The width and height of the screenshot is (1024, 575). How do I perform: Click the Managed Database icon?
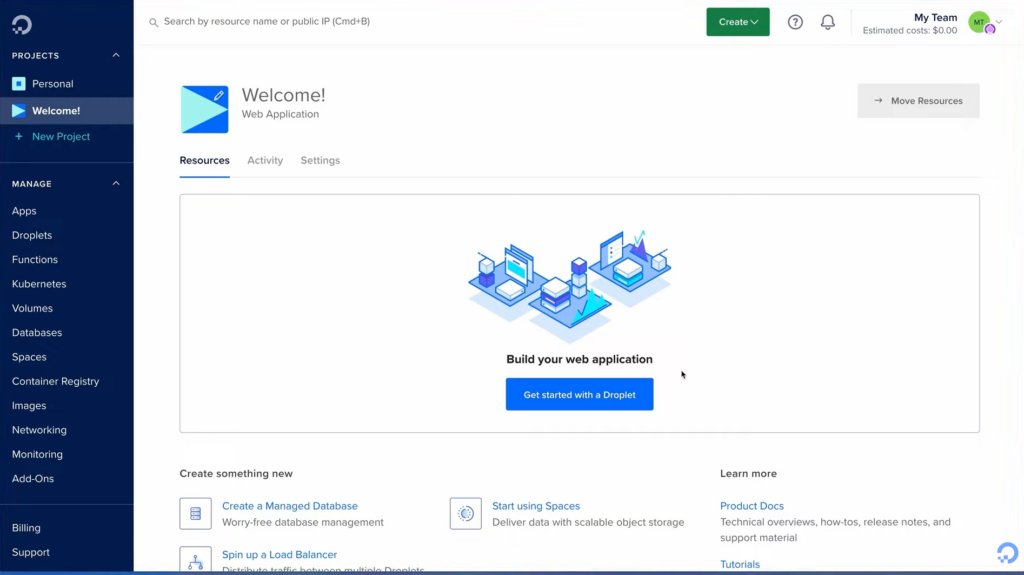click(x=195, y=514)
